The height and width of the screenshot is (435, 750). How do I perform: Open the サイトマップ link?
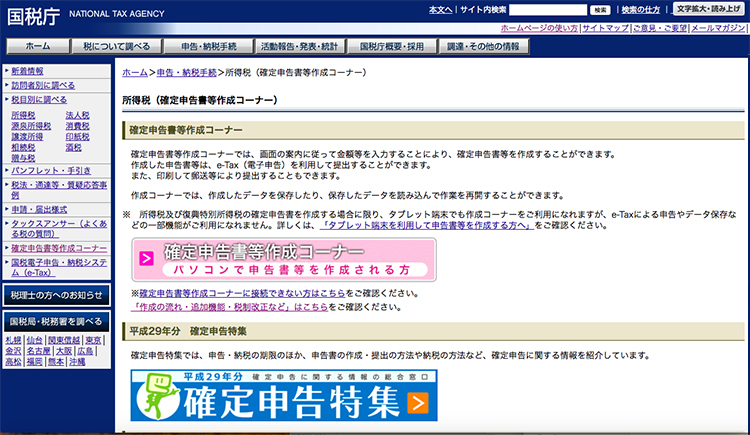(x=604, y=29)
